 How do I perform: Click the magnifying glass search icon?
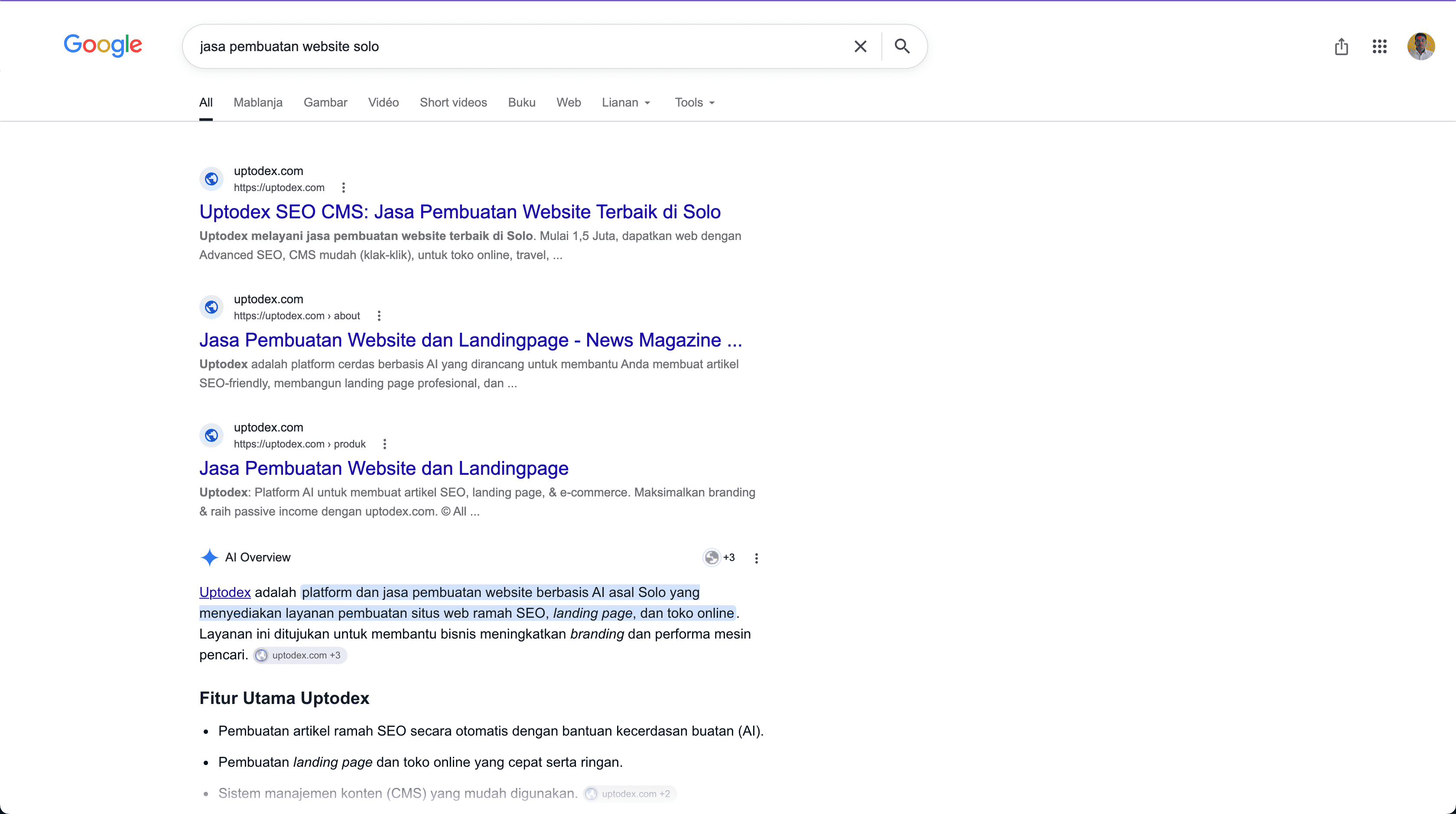[x=902, y=46]
